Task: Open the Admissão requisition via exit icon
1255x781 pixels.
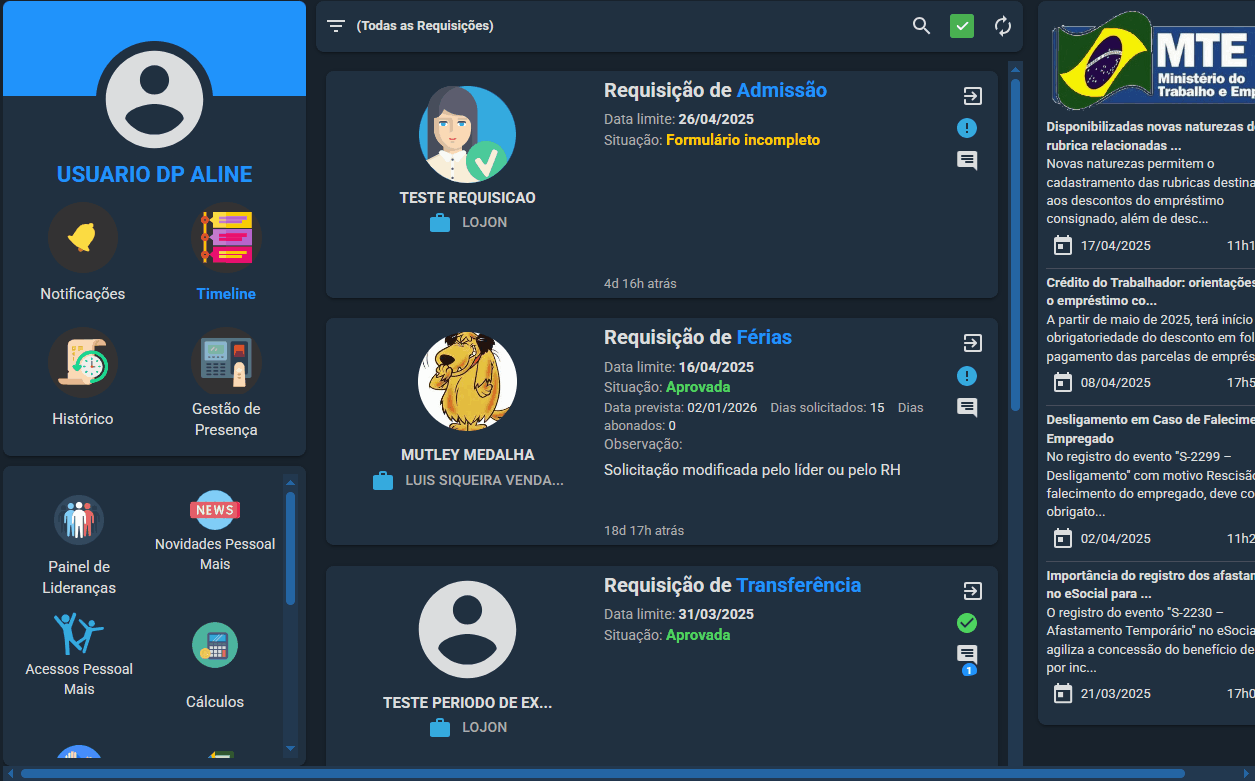Action: tap(972, 96)
